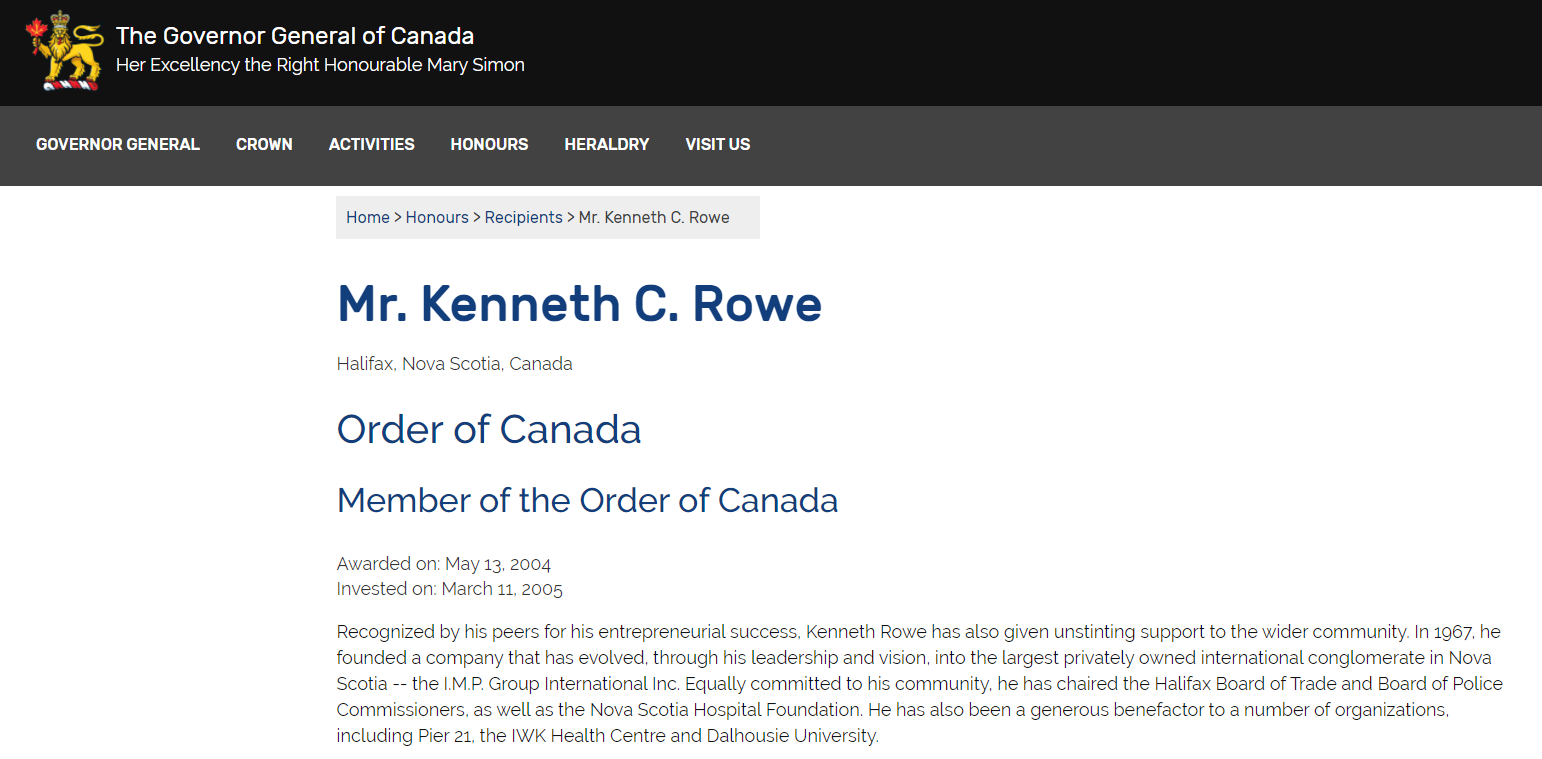Open the Governor General navigation menu

pos(118,144)
